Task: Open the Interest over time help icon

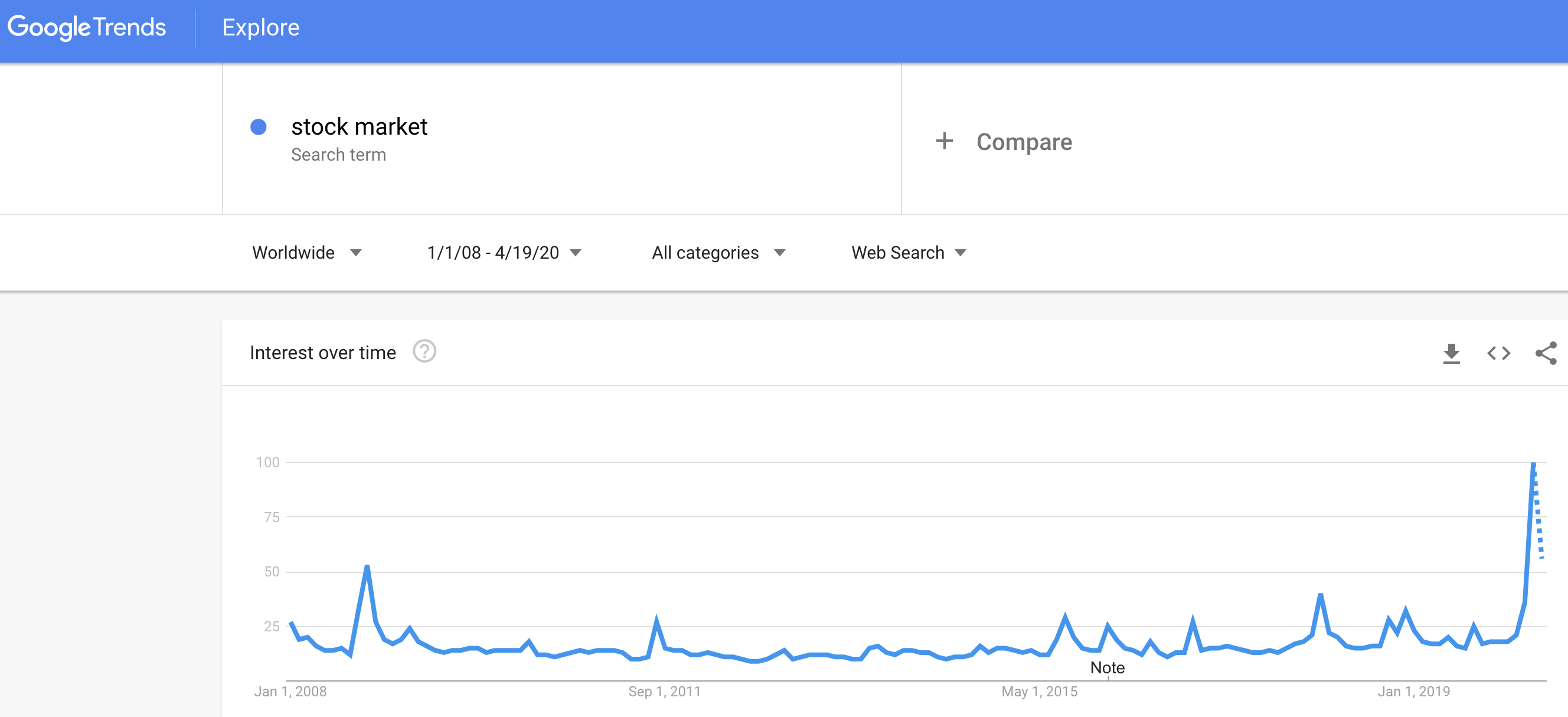Action: (x=424, y=351)
